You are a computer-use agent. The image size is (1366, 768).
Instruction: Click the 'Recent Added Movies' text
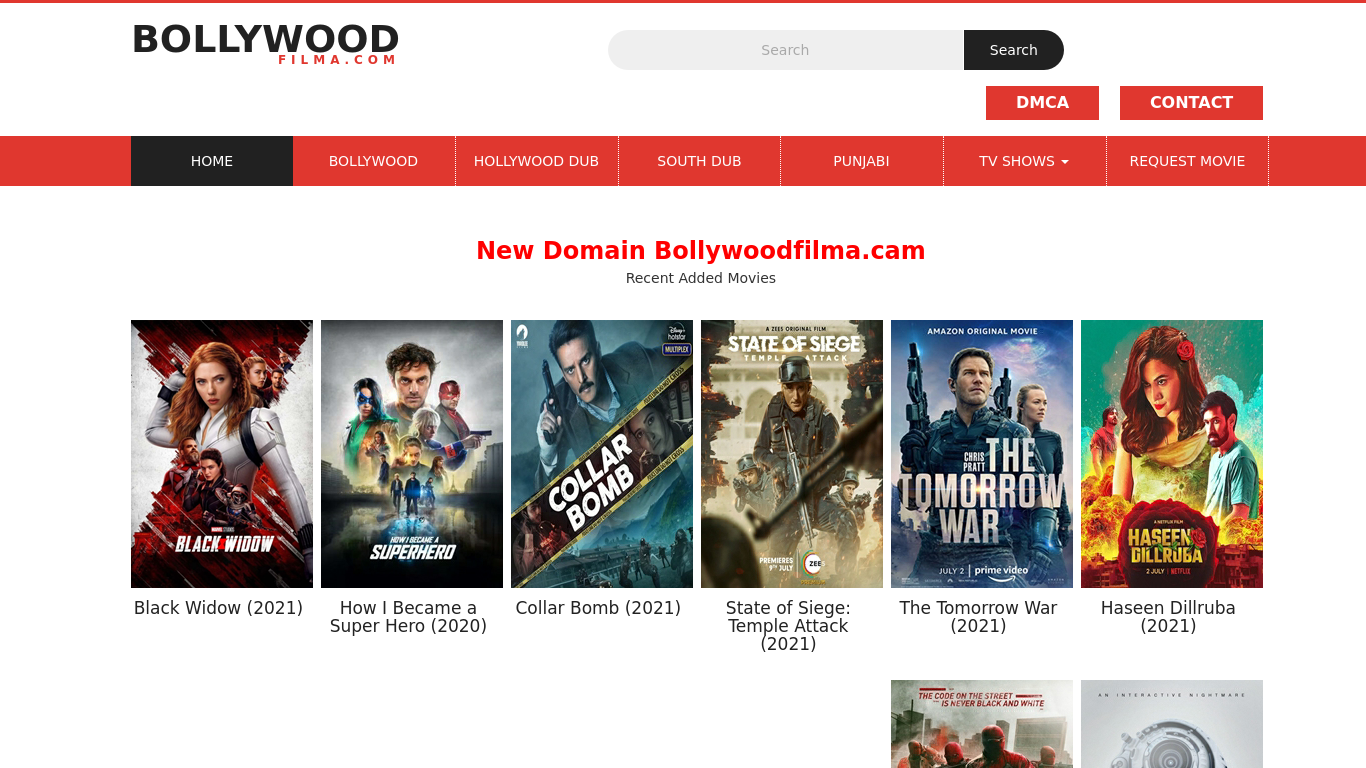[x=701, y=278]
